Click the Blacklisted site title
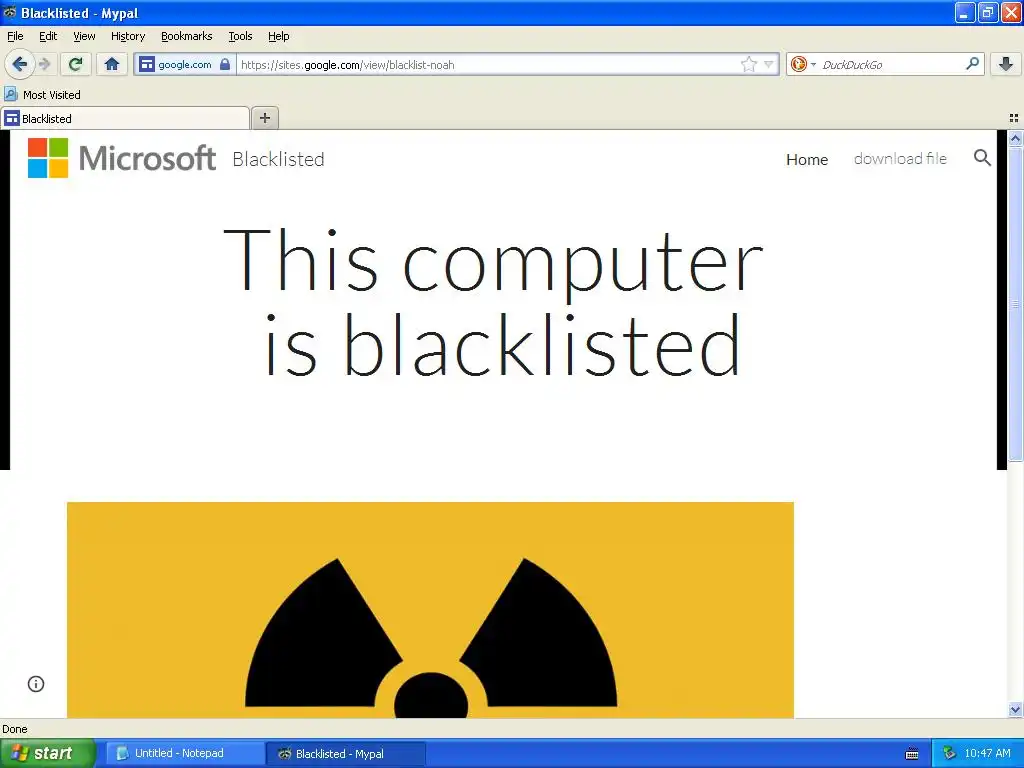Screen dimensions: 1024x768 (x=278, y=159)
